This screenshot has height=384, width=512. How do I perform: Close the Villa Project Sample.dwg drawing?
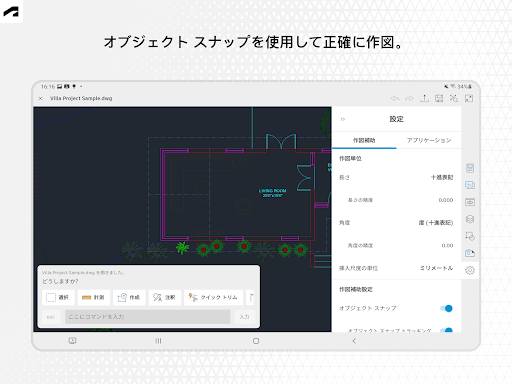point(40,98)
